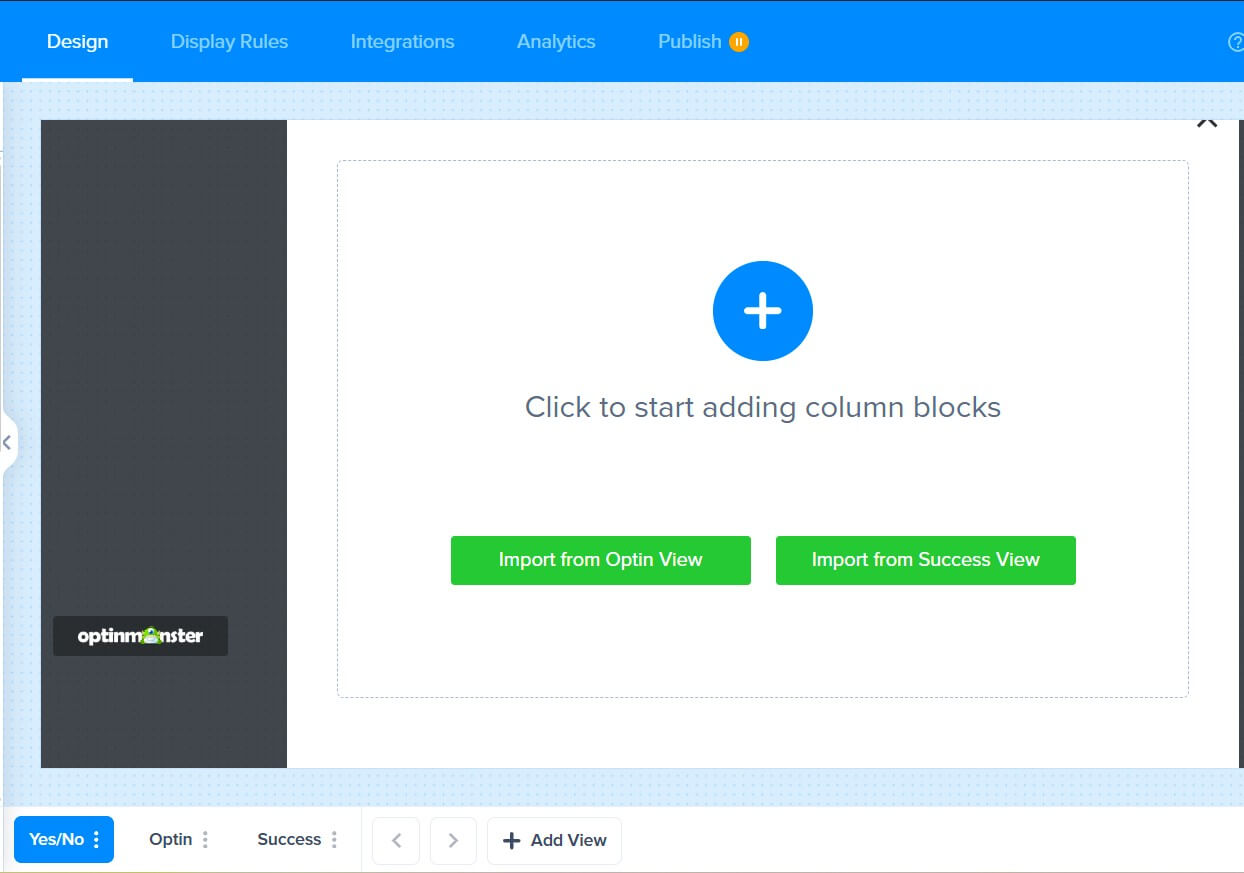Select the Optin view tab
The height and width of the screenshot is (873, 1244).
170,840
